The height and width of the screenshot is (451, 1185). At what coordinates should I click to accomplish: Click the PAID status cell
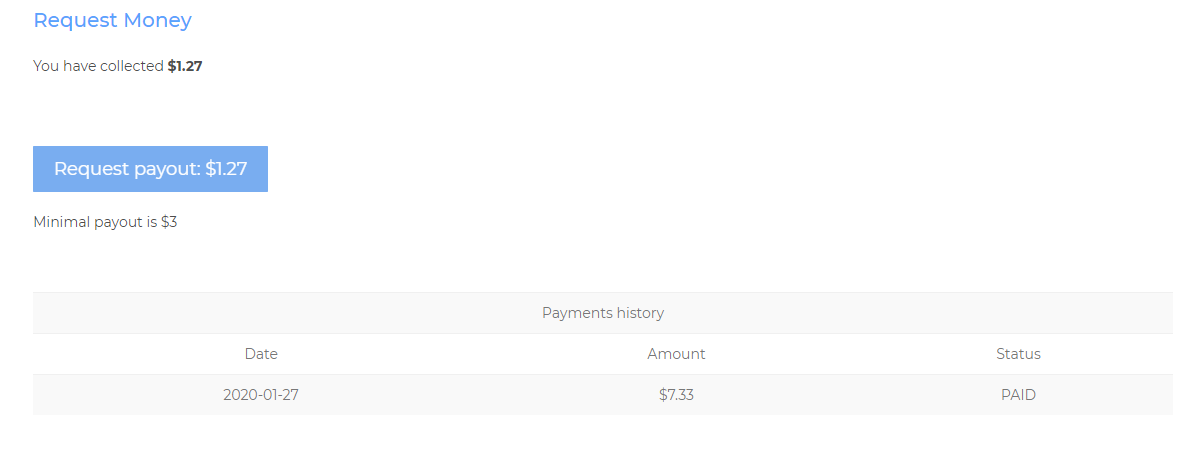tap(1018, 395)
